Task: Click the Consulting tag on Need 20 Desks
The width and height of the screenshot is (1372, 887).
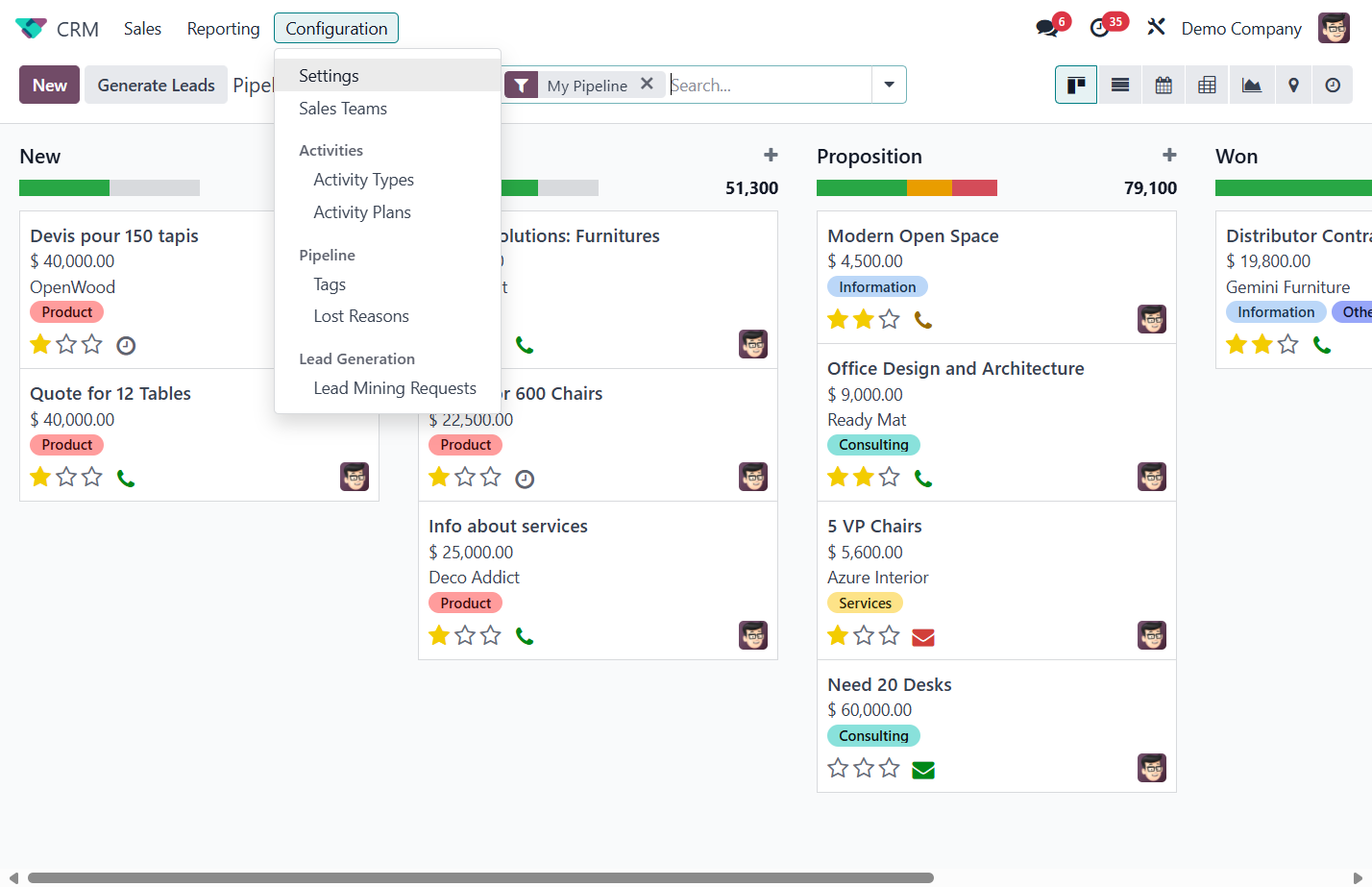Action: coord(873,736)
